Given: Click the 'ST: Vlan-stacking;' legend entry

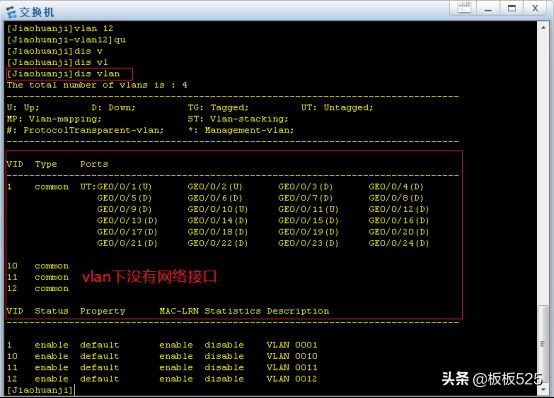Looking at the screenshot, I should (x=238, y=119).
